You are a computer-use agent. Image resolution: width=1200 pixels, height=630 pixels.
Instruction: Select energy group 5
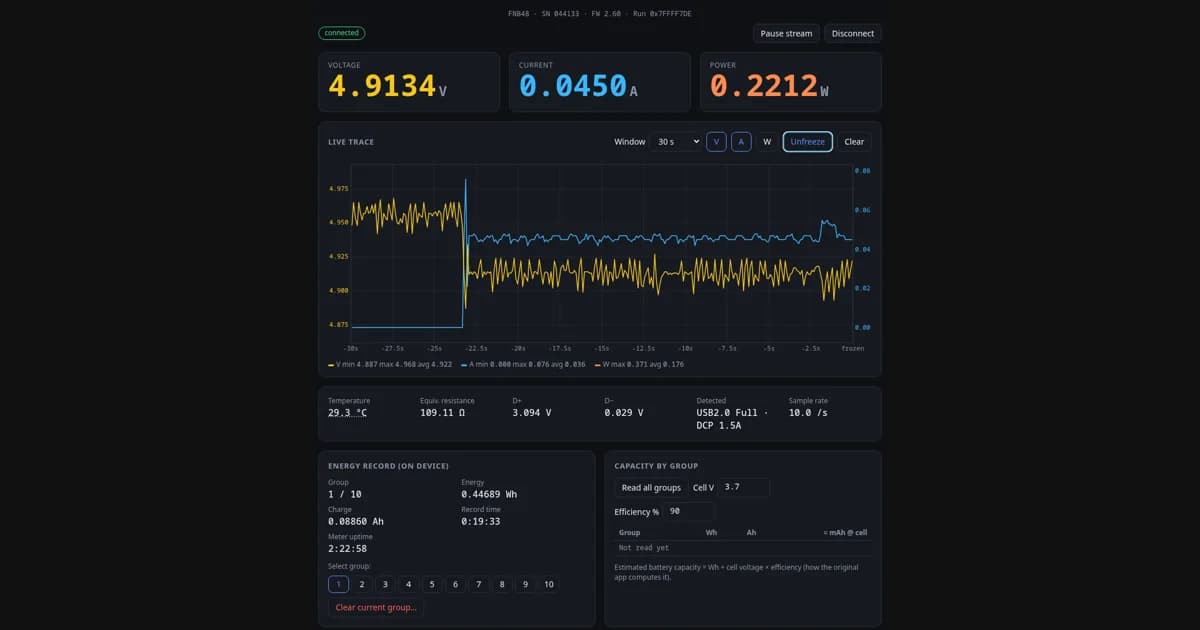[x=431, y=584]
